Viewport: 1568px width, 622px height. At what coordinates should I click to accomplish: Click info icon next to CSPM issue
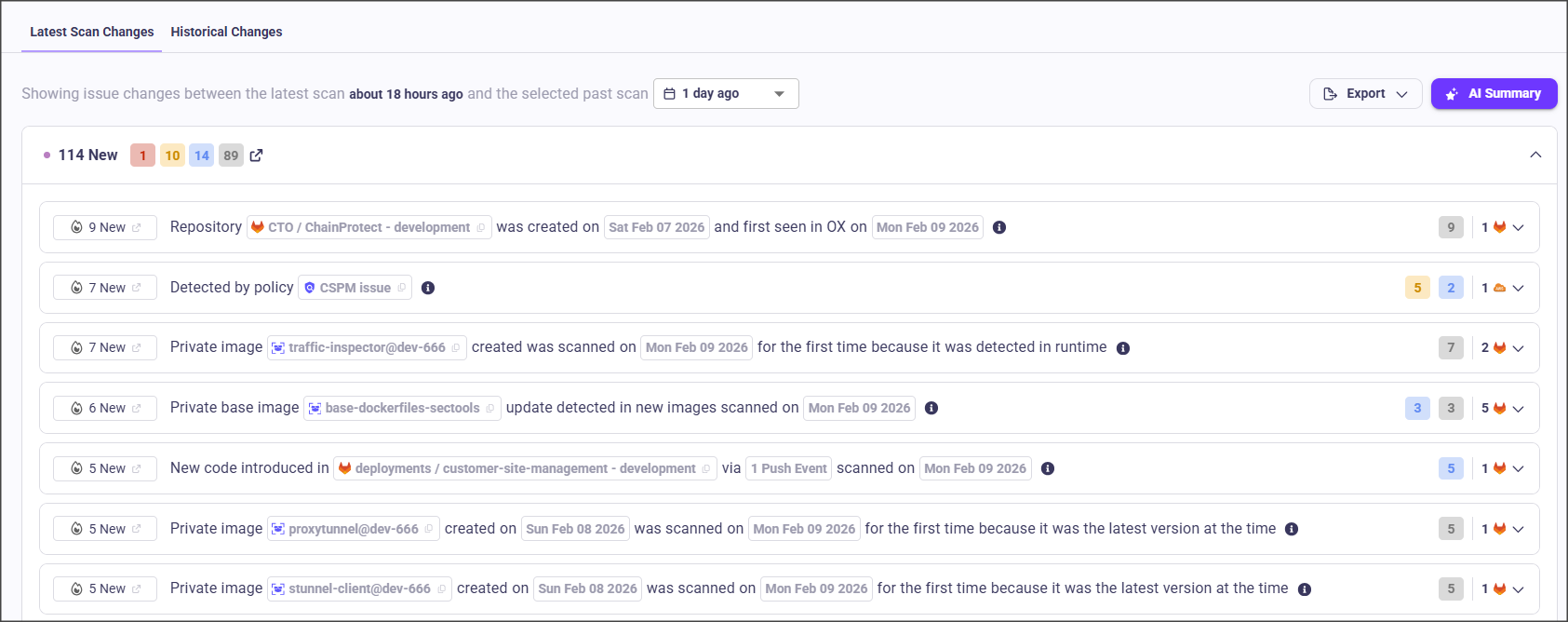428,288
